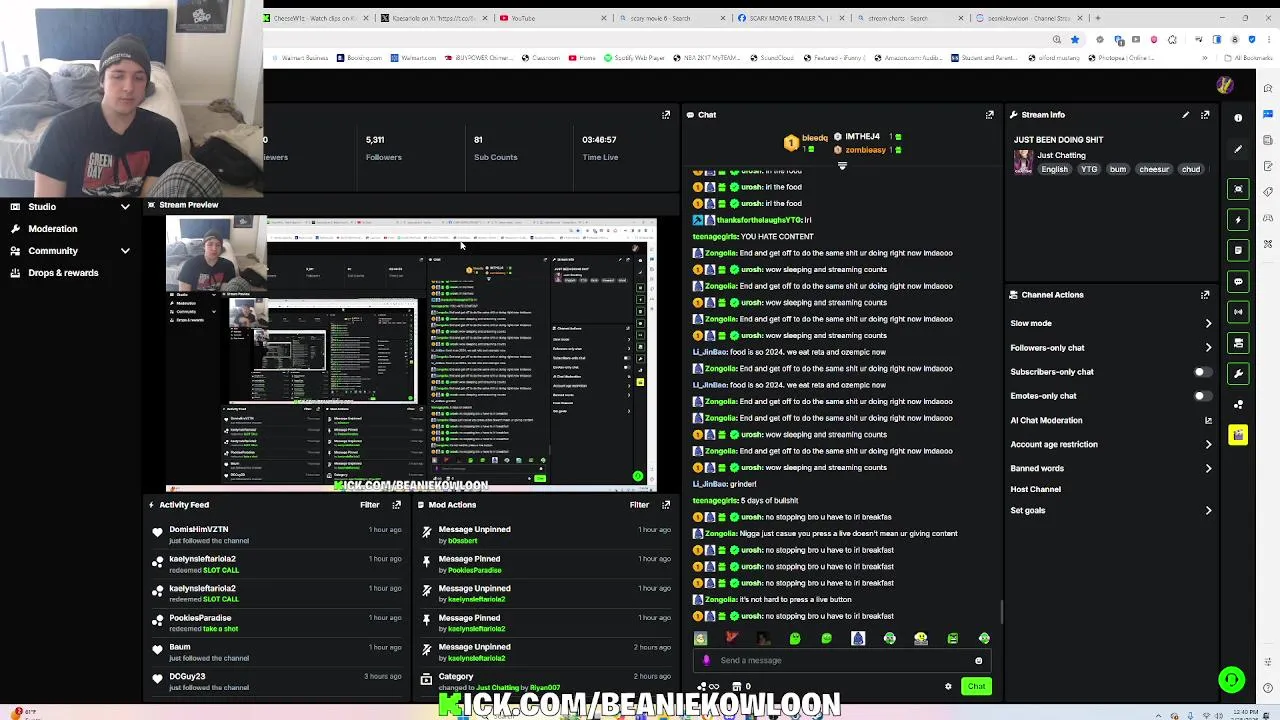Bookmark this page with the star icon
The height and width of the screenshot is (720, 1280).
click(1075, 40)
